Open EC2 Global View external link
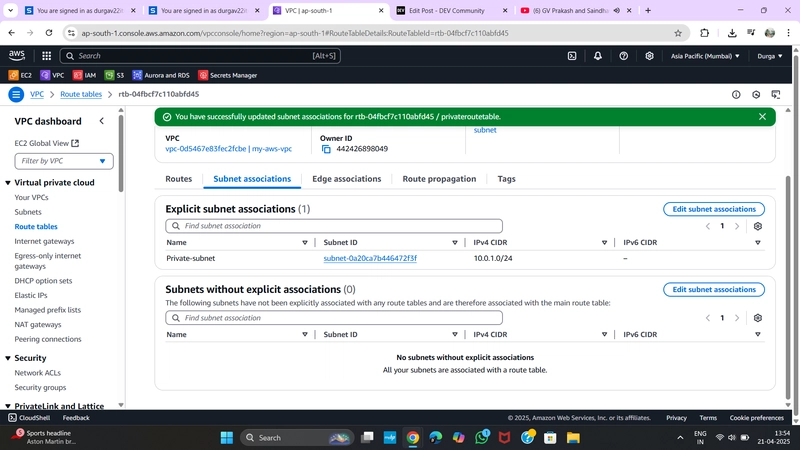Screen dimensions: 800x450 [x=46, y=143]
